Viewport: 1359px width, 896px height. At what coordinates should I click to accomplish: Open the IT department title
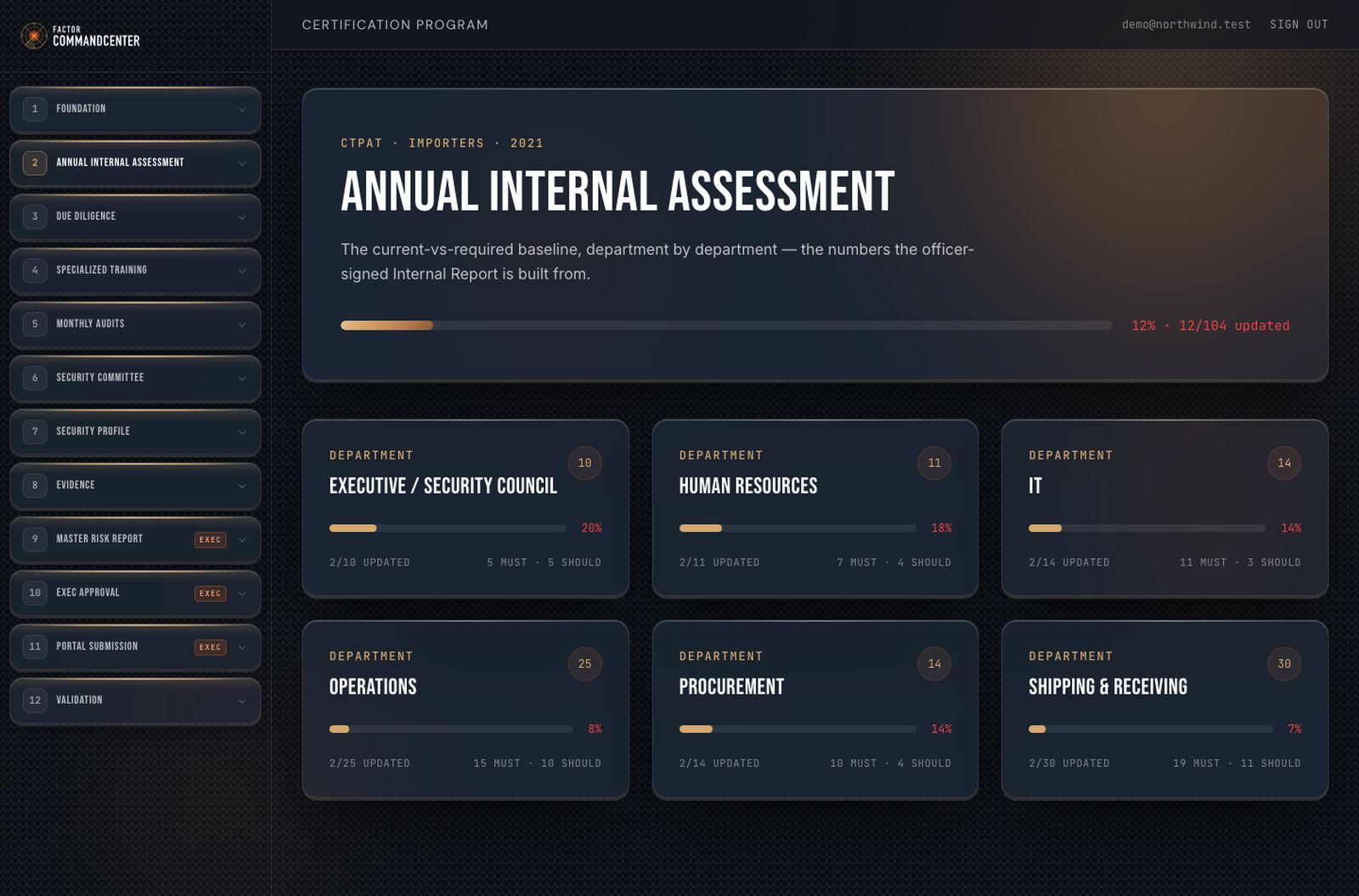1035,486
